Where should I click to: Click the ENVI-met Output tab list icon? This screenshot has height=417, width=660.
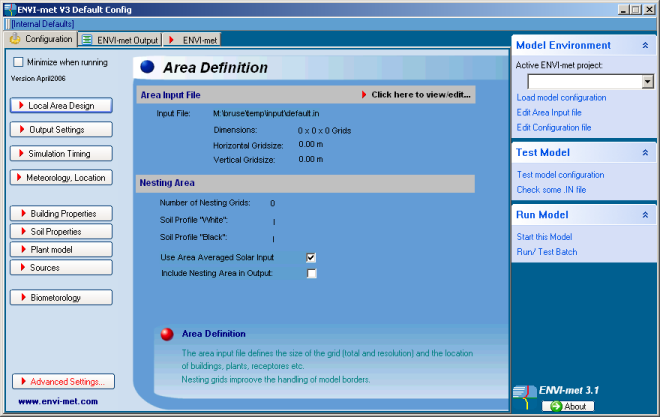pos(87,40)
